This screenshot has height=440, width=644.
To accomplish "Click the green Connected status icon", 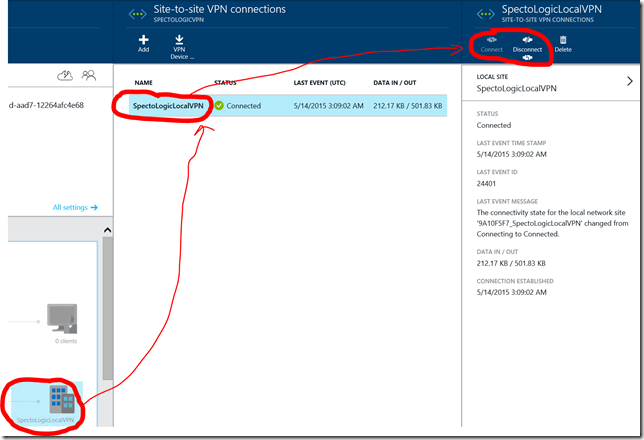I will click(x=219, y=105).
